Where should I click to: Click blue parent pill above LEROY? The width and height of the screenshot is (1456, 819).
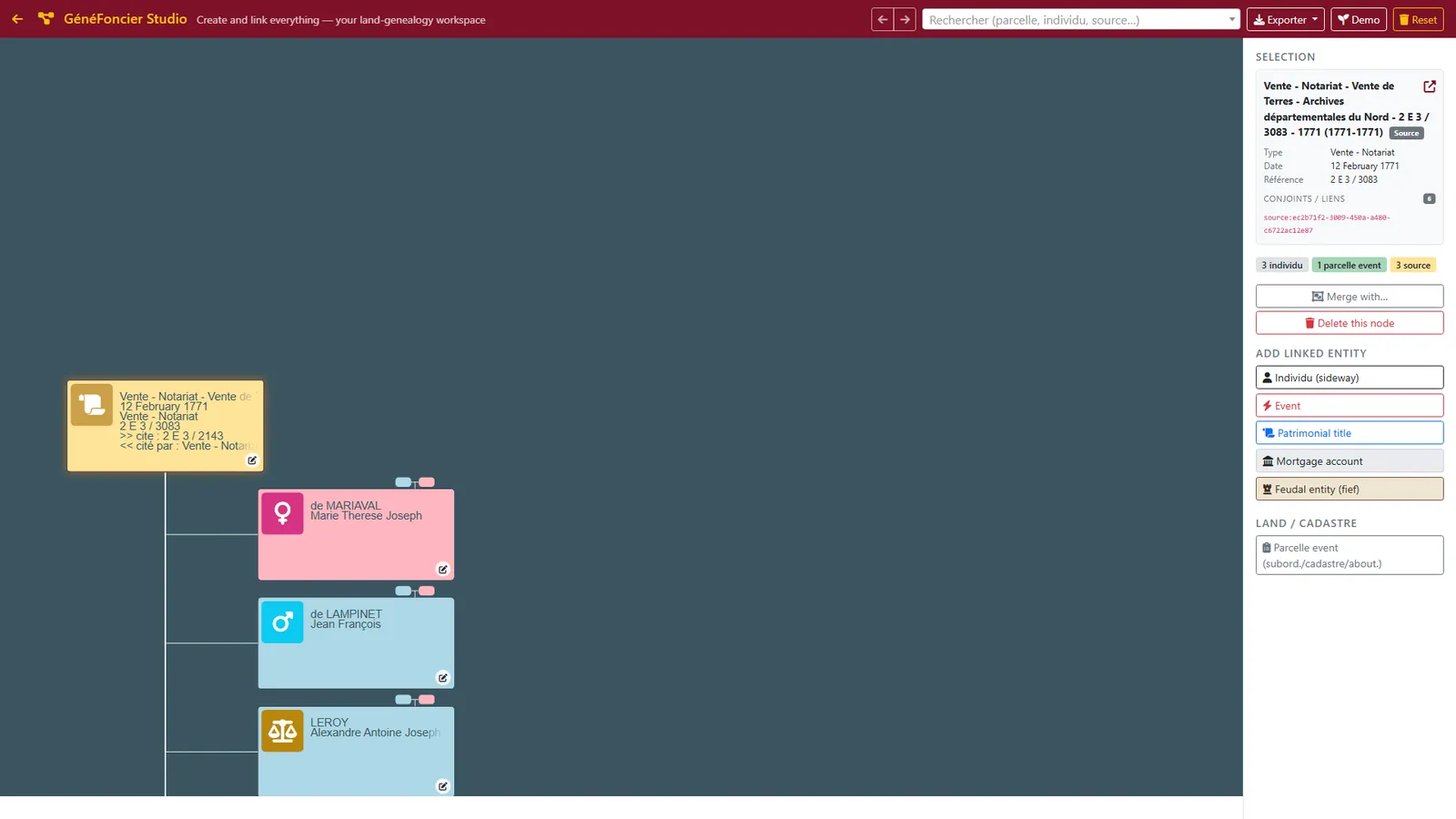point(403,700)
